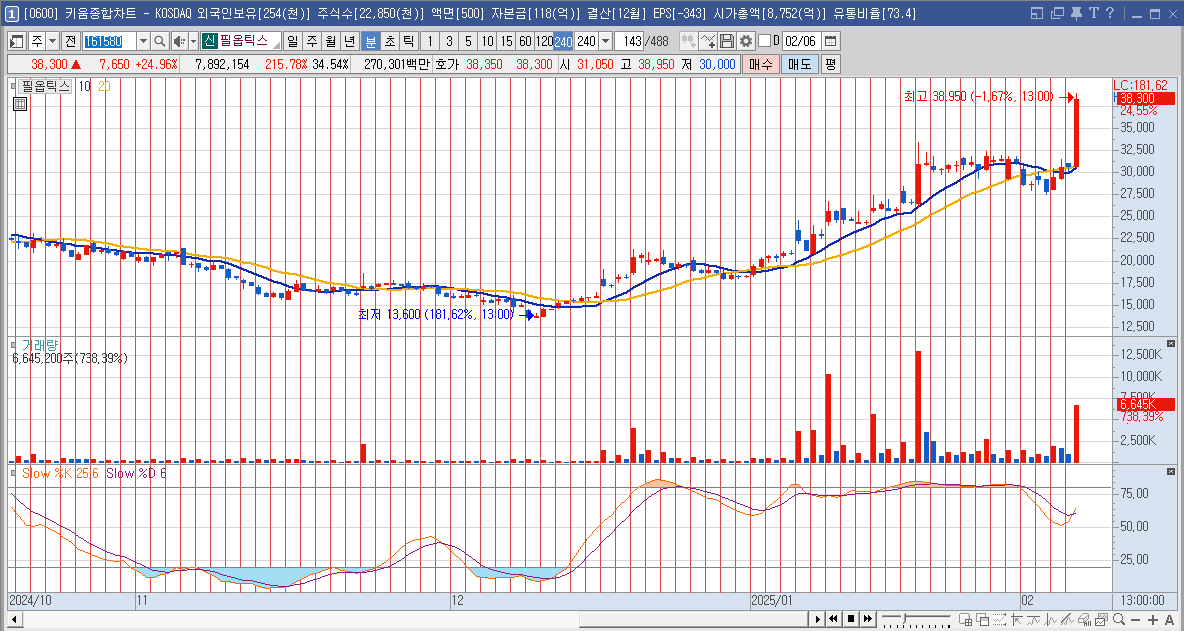Close the Slow %K stochastic pane
1184x631 pixels.
click(x=1171, y=471)
